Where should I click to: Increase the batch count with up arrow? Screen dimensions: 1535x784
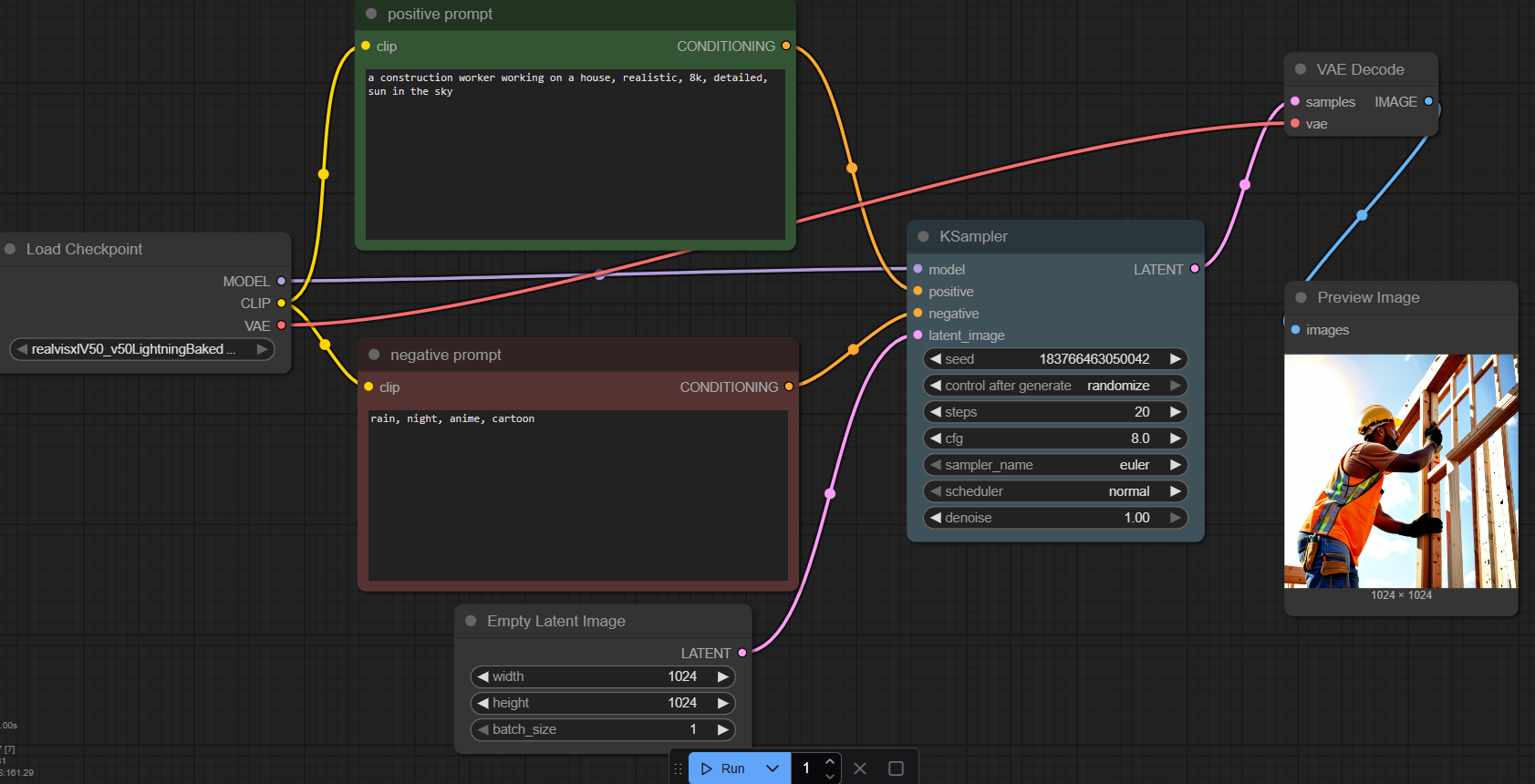tap(829, 762)
